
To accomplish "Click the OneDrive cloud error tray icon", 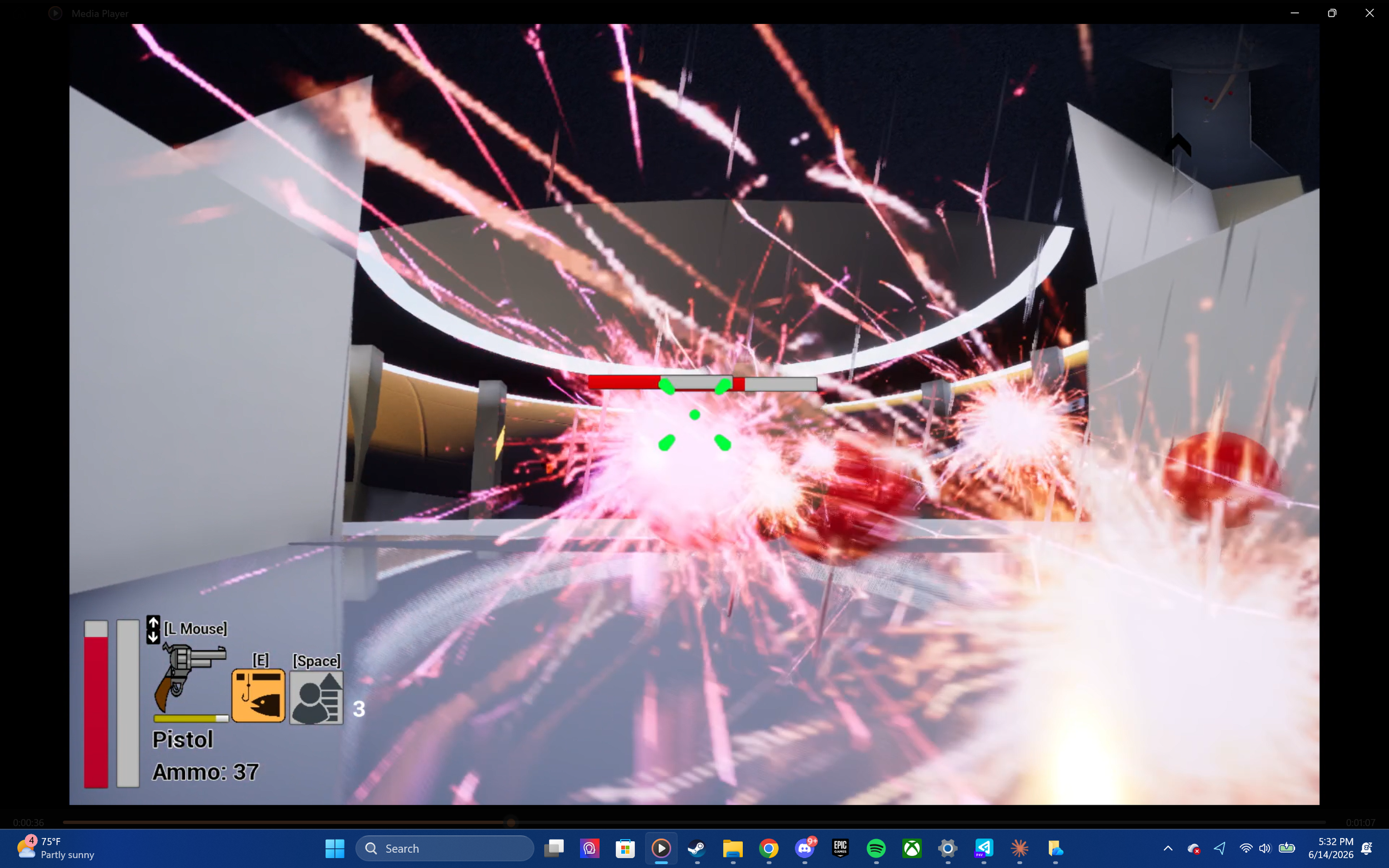I will 1194,848.
